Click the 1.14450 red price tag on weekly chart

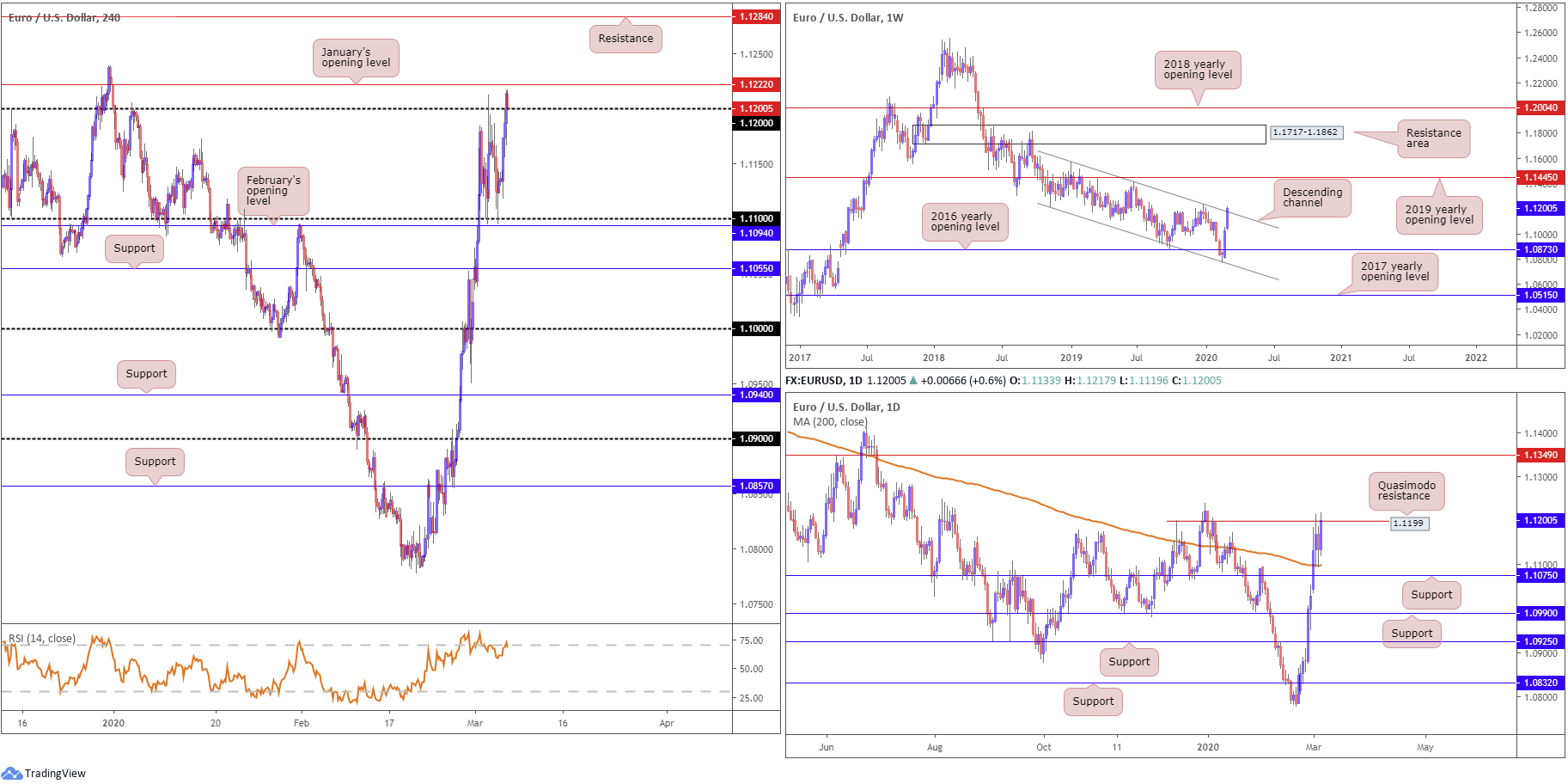pos(1540,177)
